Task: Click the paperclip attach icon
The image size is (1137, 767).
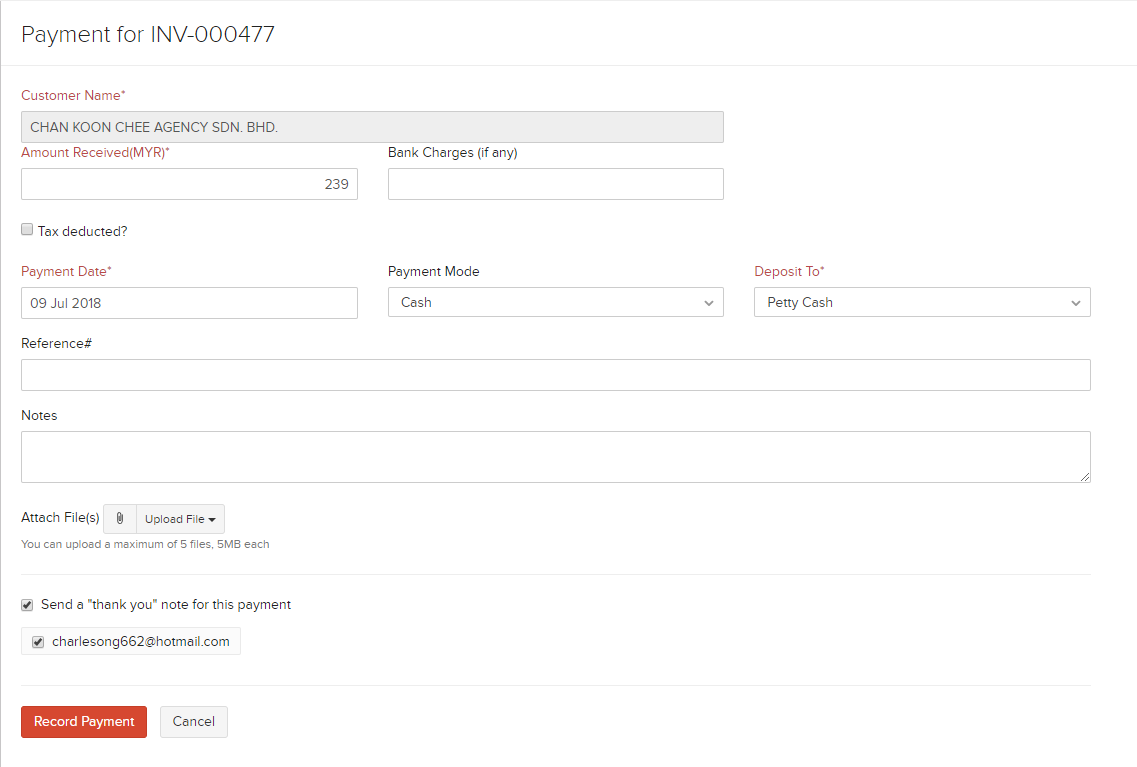Action: pos(120,519)
